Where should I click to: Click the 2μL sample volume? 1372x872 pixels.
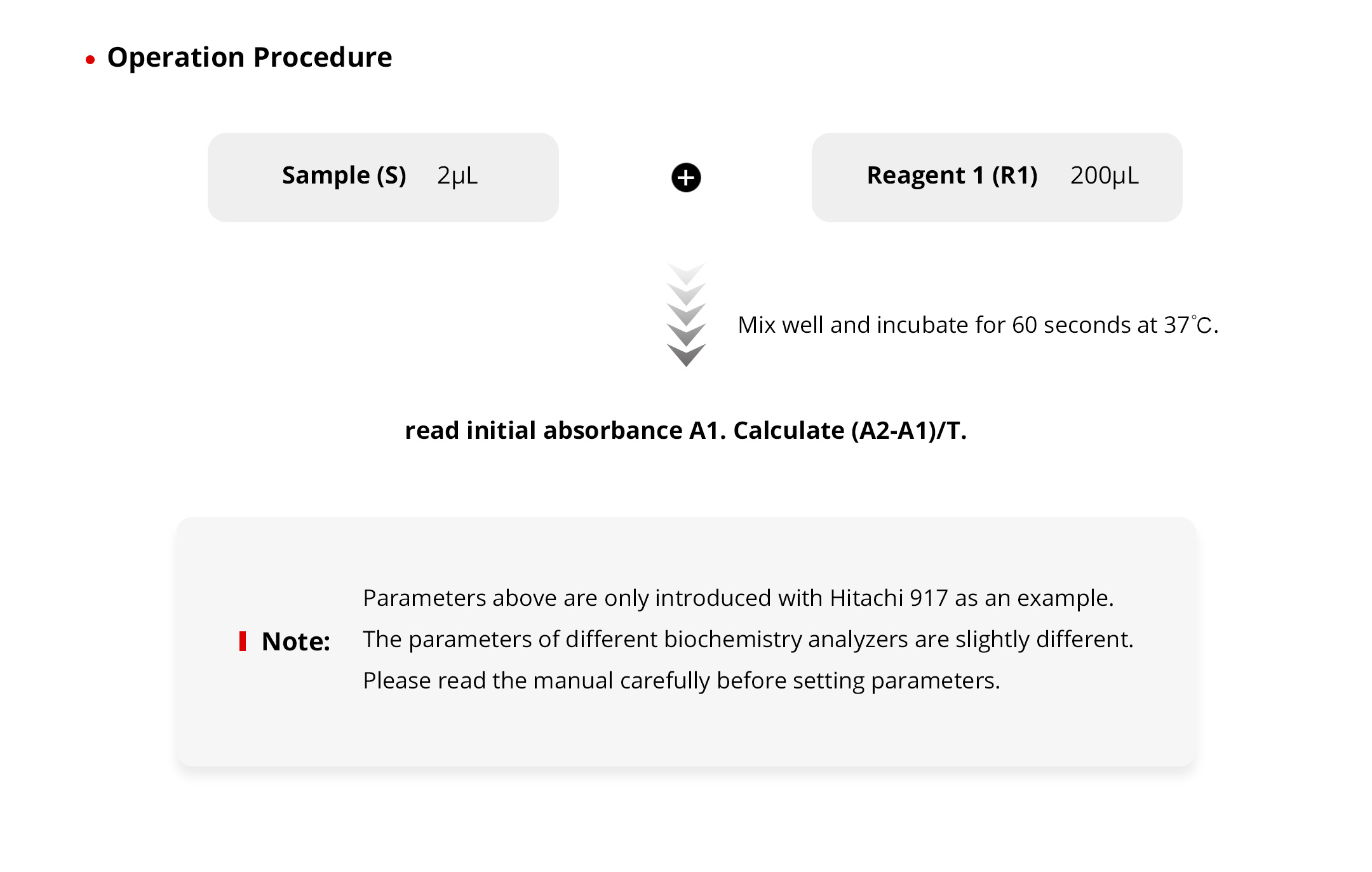click(457, 175)
